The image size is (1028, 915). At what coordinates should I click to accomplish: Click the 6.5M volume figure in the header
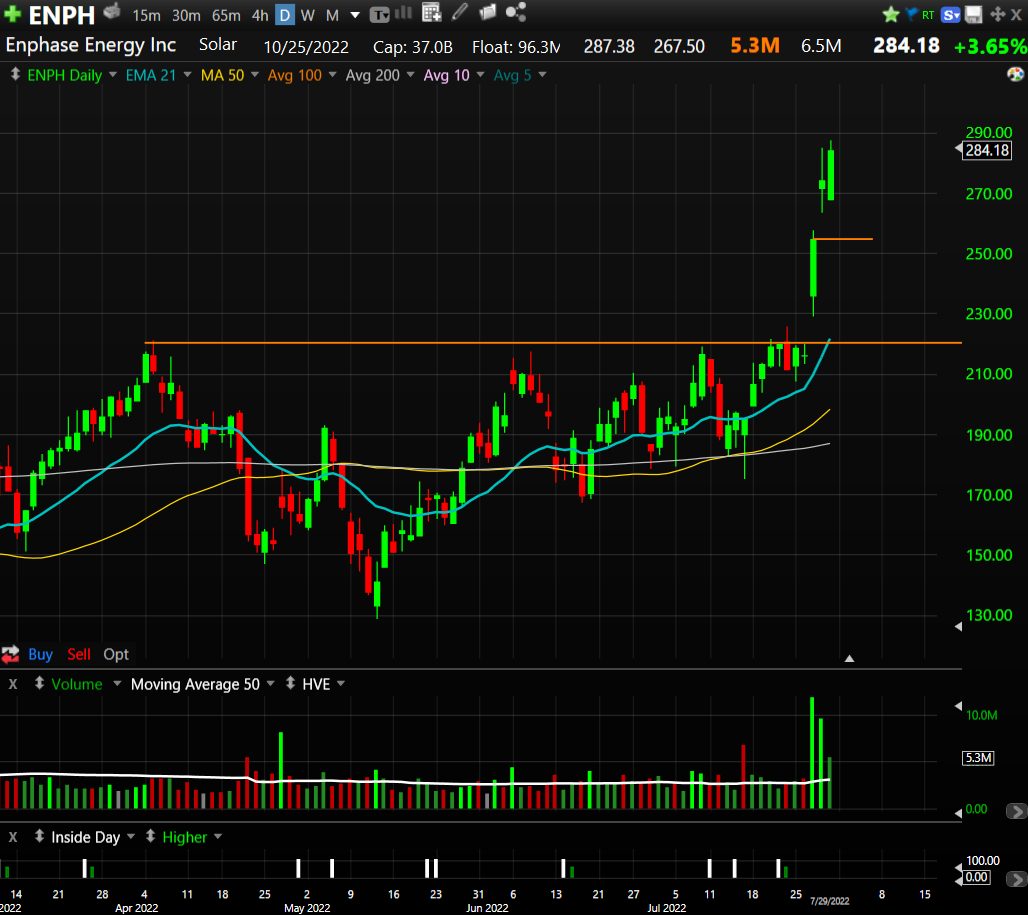click(x=821, y=46)
